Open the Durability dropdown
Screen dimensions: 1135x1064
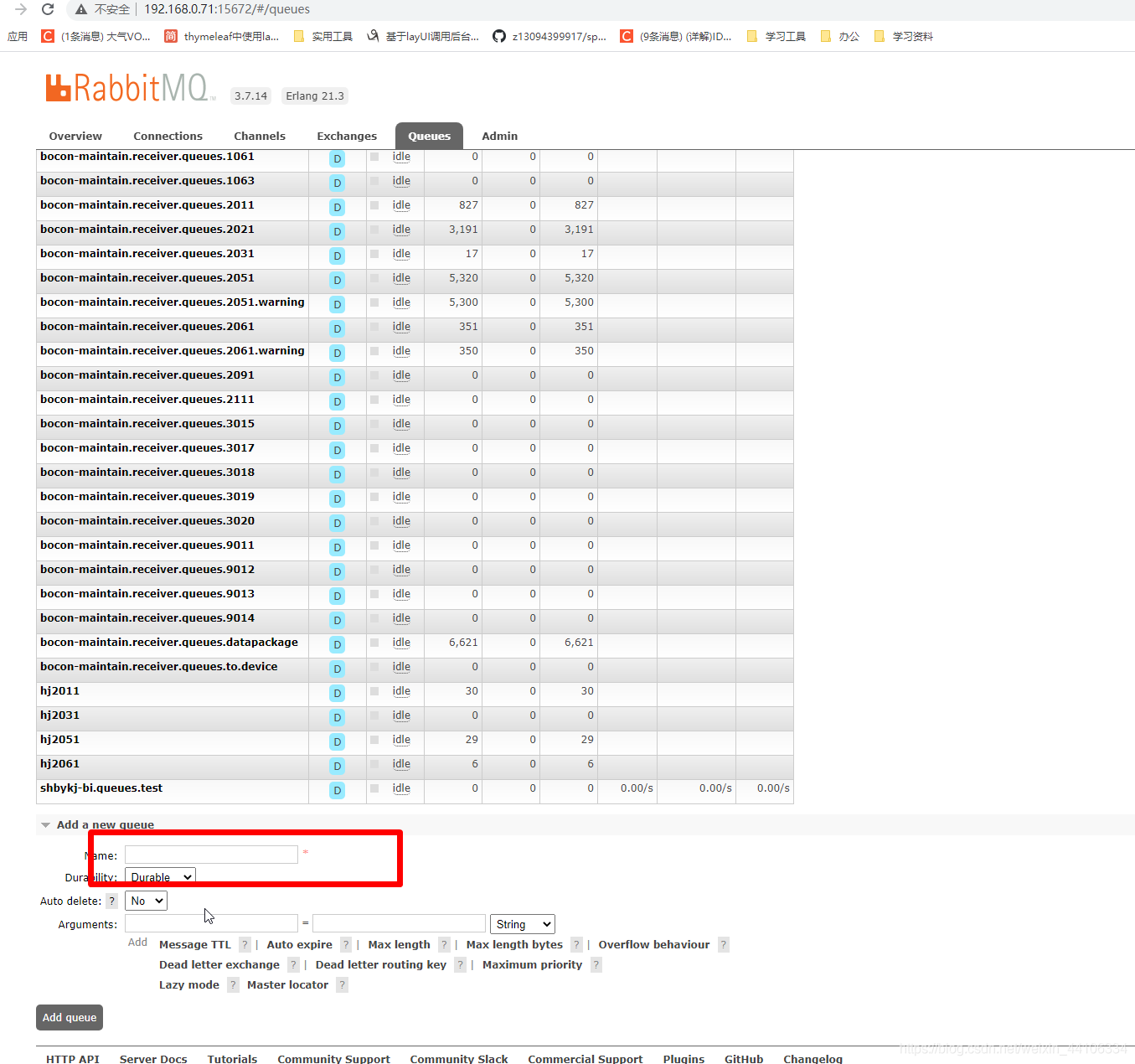160,877
